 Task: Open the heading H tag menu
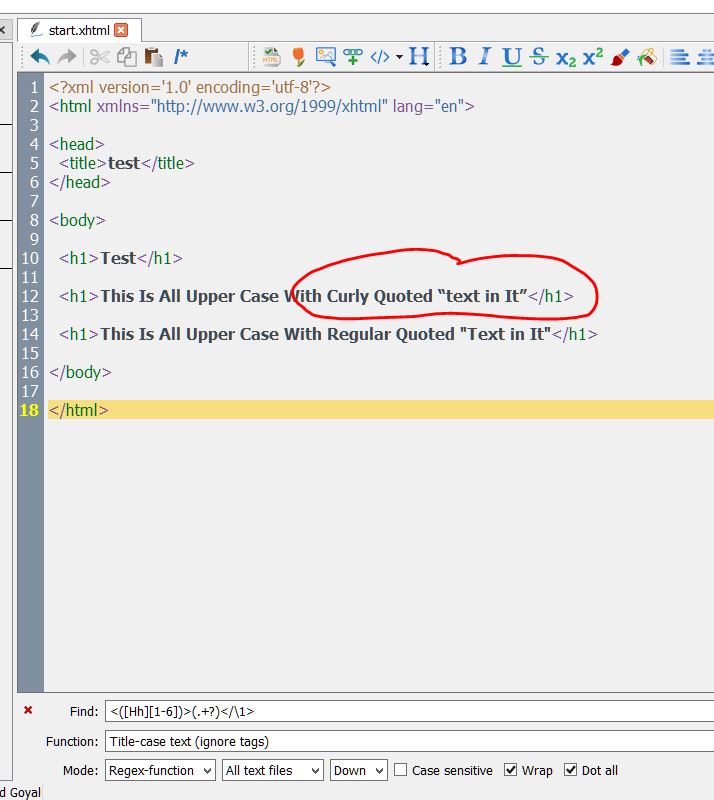(x=418, y=56)
